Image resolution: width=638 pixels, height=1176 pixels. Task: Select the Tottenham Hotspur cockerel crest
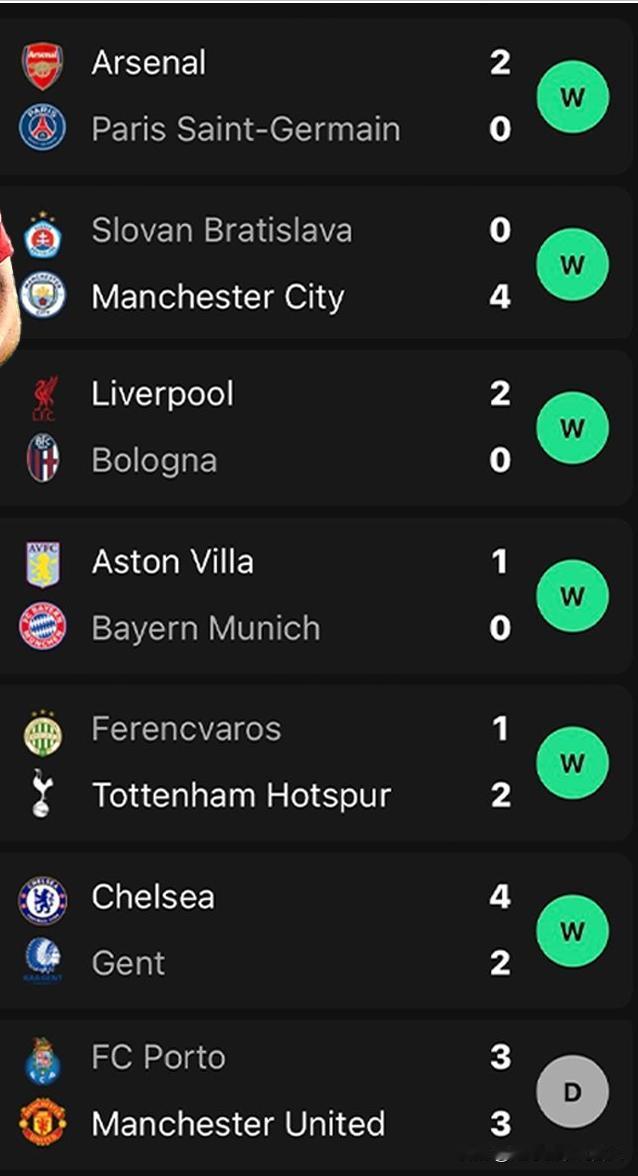pyautogui.click(x=42, y=793)
